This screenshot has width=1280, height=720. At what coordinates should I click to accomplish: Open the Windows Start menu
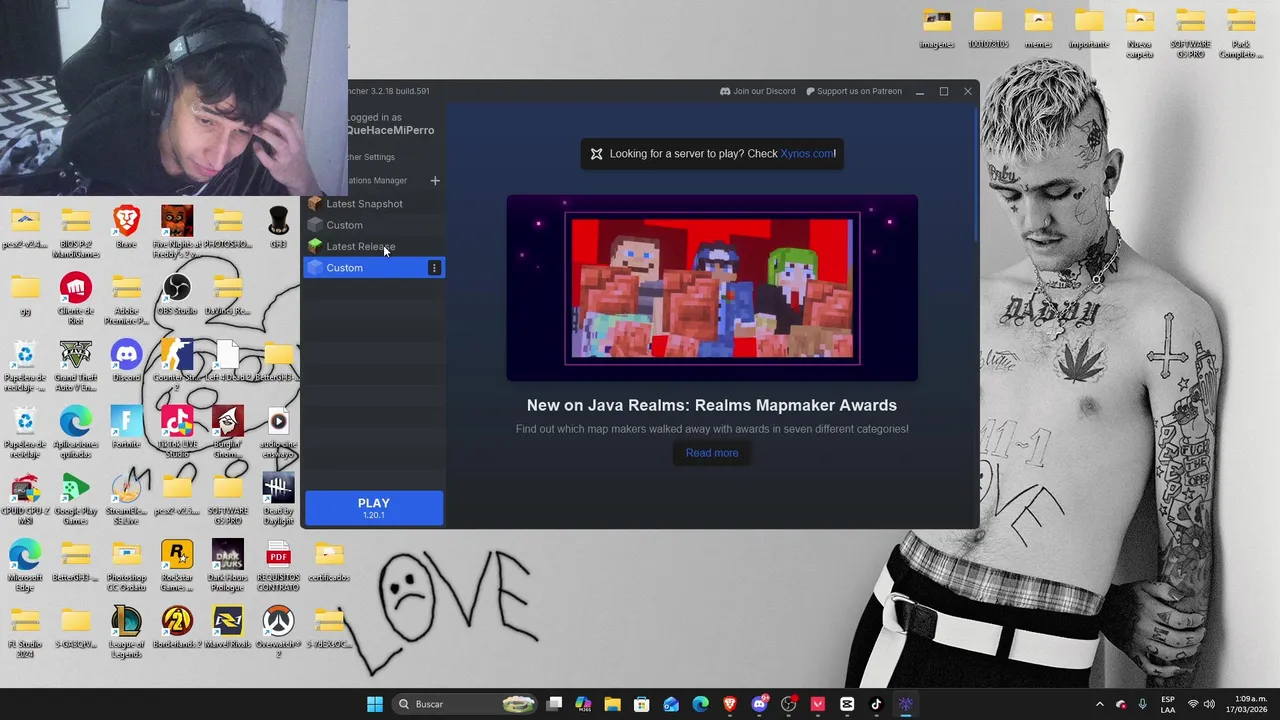pyautogui.click(x=375, y=704)
